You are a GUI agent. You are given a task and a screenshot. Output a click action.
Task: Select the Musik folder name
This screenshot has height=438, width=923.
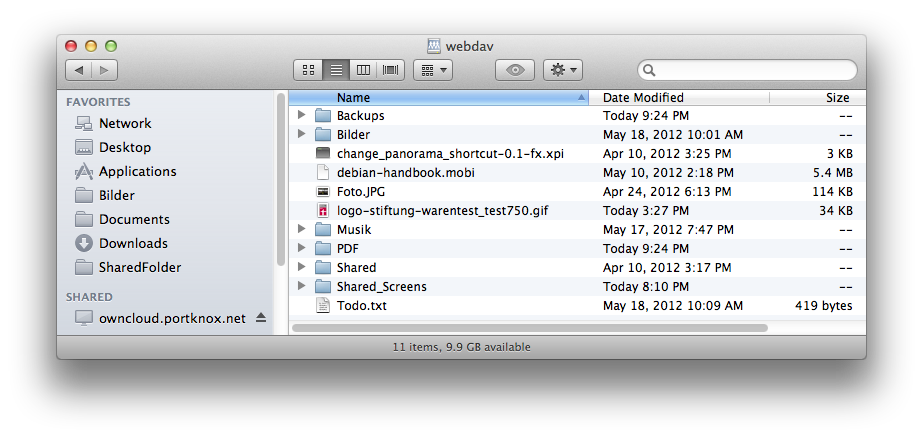(x=354, y=230)
